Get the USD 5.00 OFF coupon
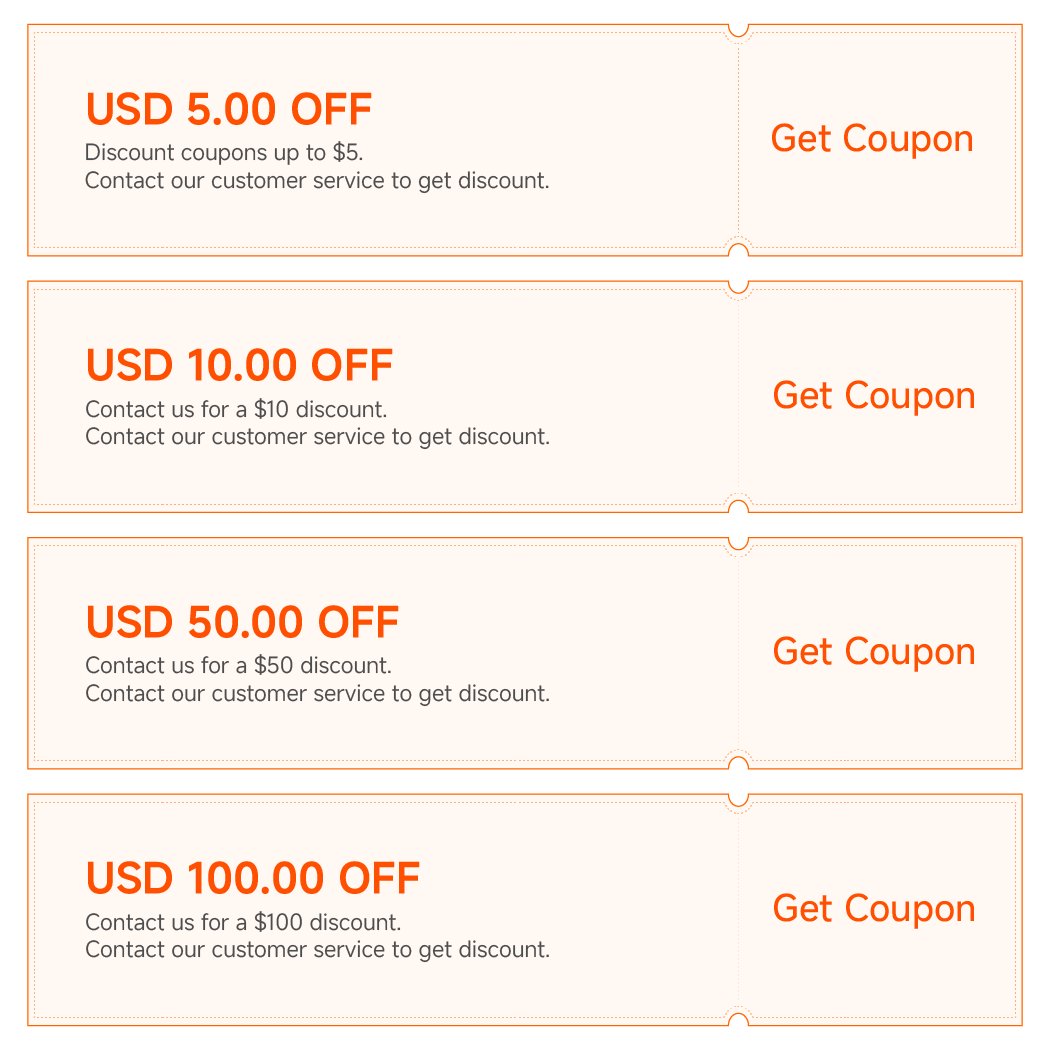Viewport: 1050px width, 1050px height. point(871,140)
